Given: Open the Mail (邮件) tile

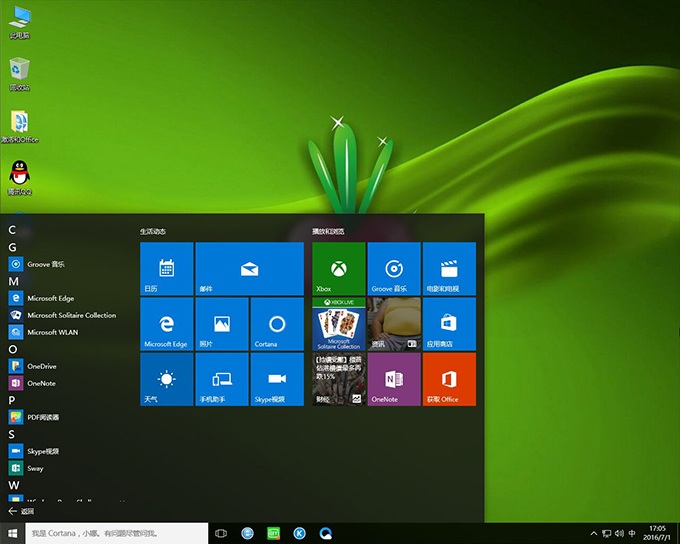Looking at the screenshot, I should click(x=249, y=268).
